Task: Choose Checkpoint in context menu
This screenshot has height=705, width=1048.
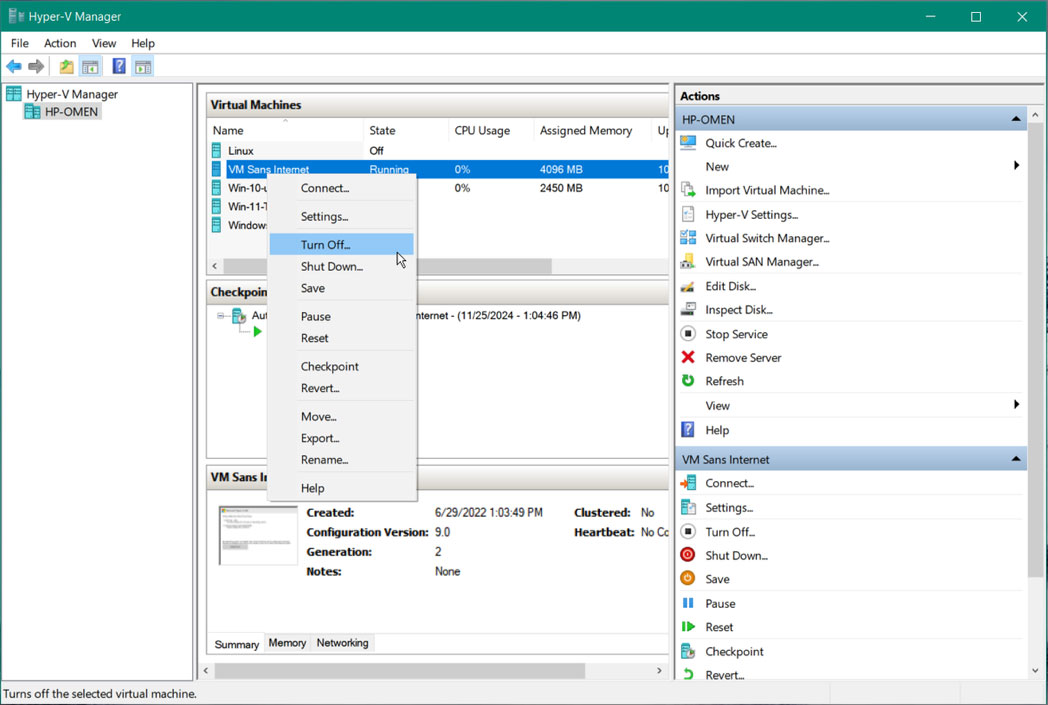Action: pos(342,366)
